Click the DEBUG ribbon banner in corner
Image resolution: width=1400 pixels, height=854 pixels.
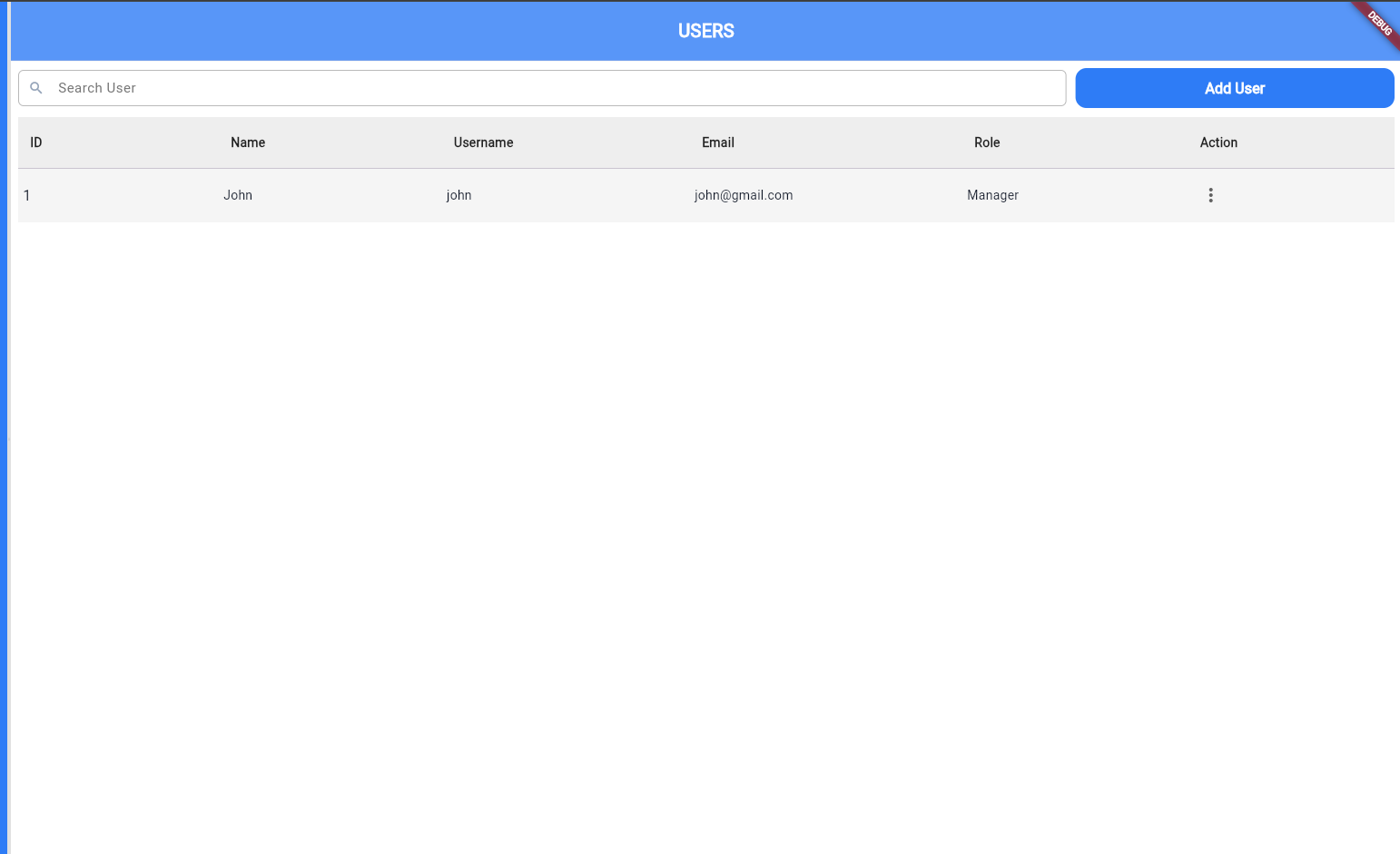coord(1379,22)
